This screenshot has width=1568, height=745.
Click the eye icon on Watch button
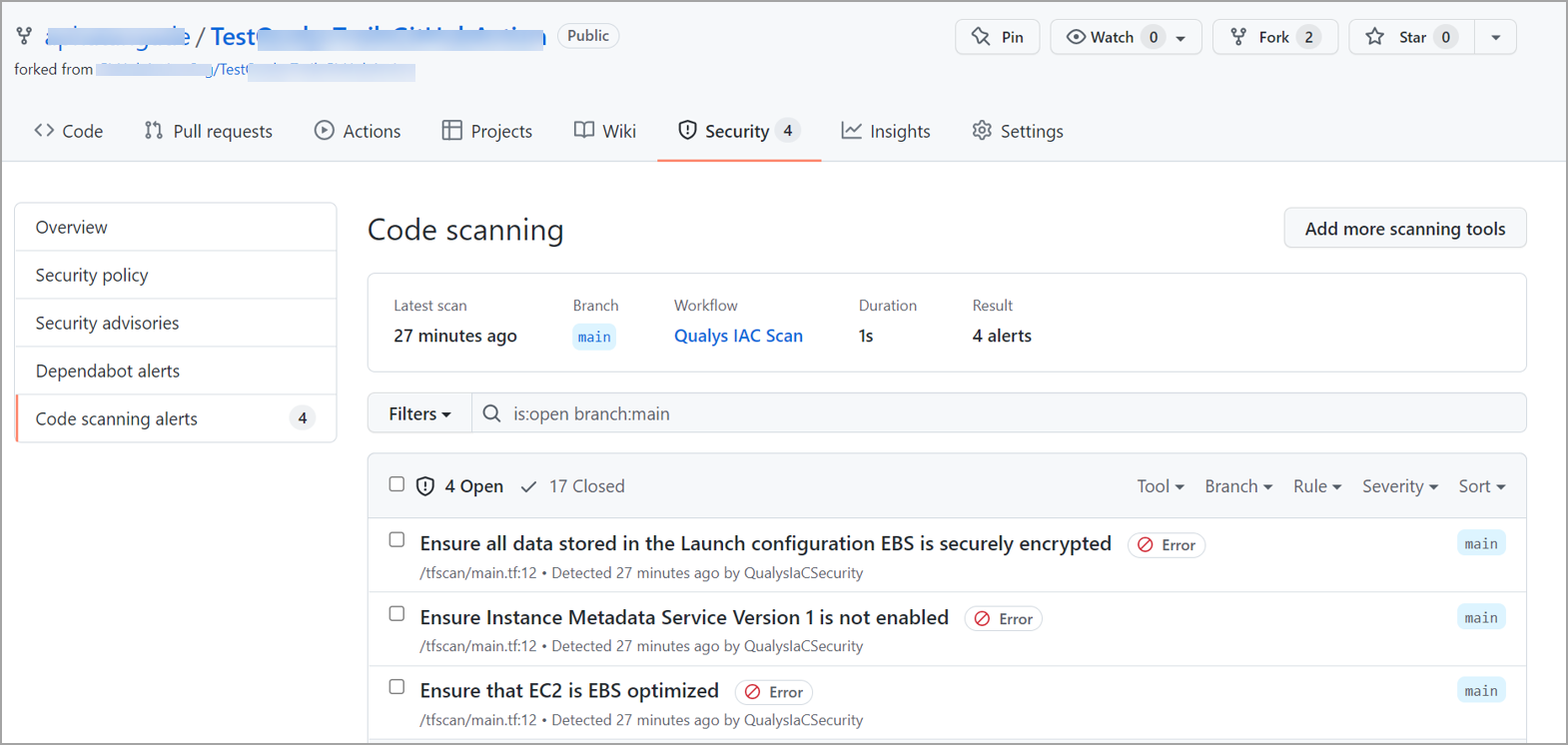coord(1076,37)
